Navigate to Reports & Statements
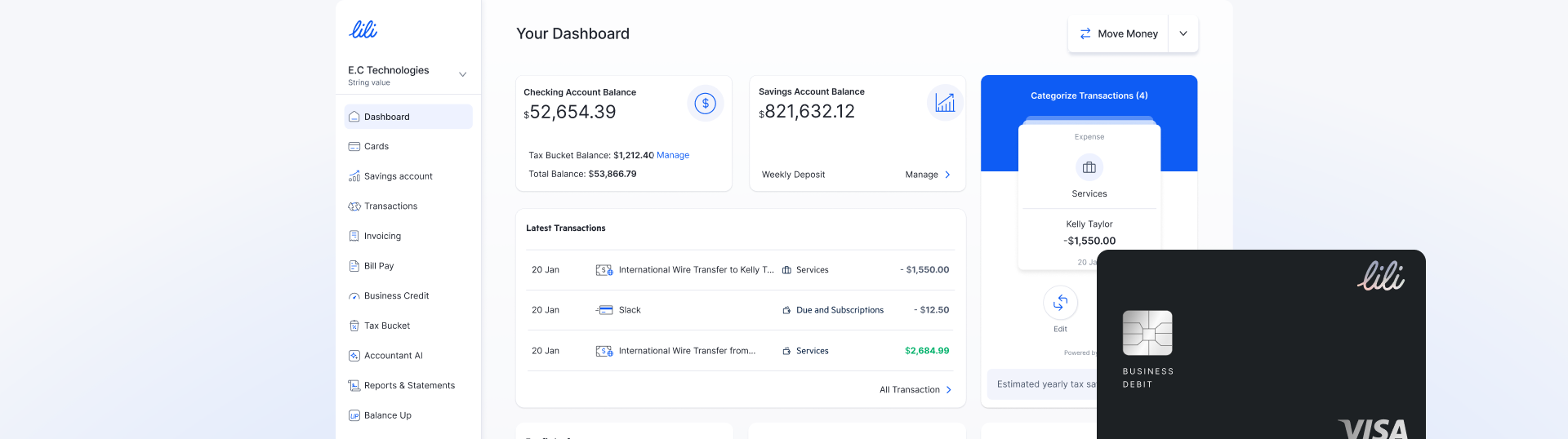The image size is (1568, 439). (x=409, y=385)
